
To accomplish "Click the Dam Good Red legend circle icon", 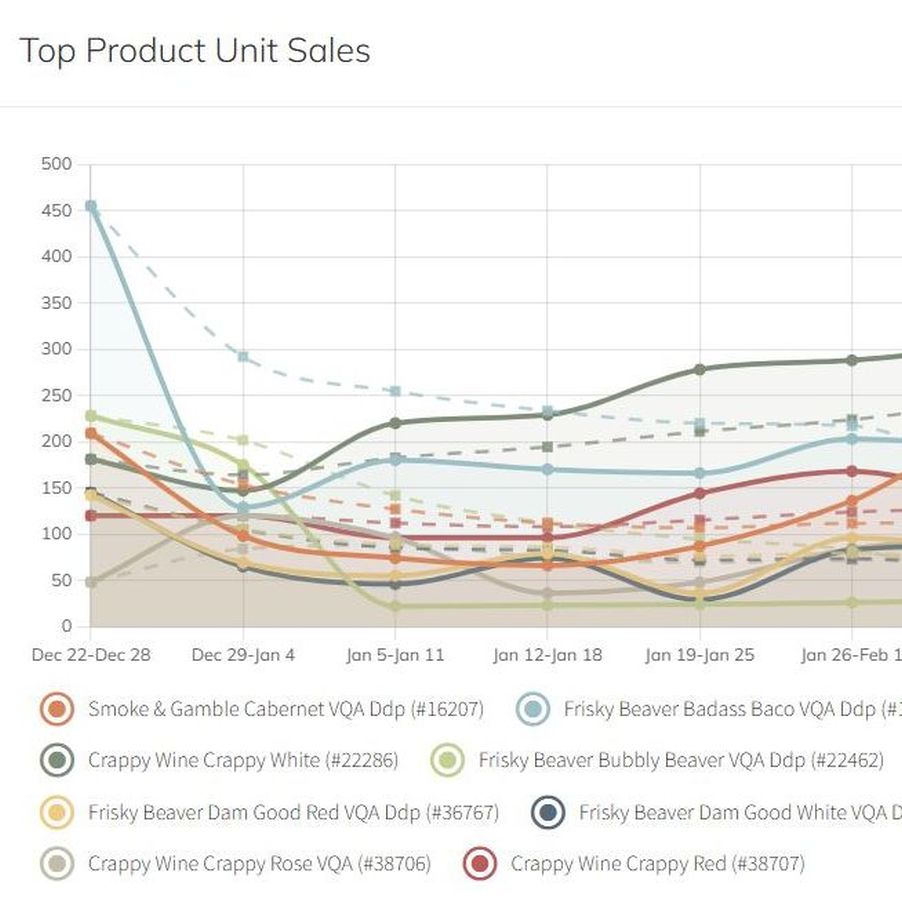I will [x=59, y=813].
